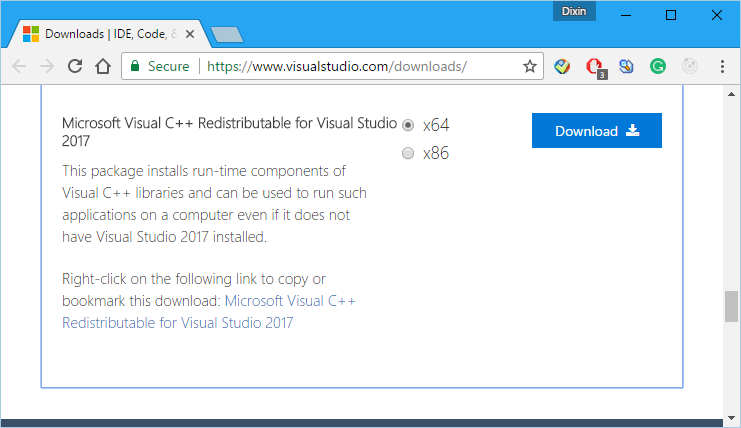Screen dimensions: 741x428
Task: Open a new browser tab
Action: click(227, 34)
